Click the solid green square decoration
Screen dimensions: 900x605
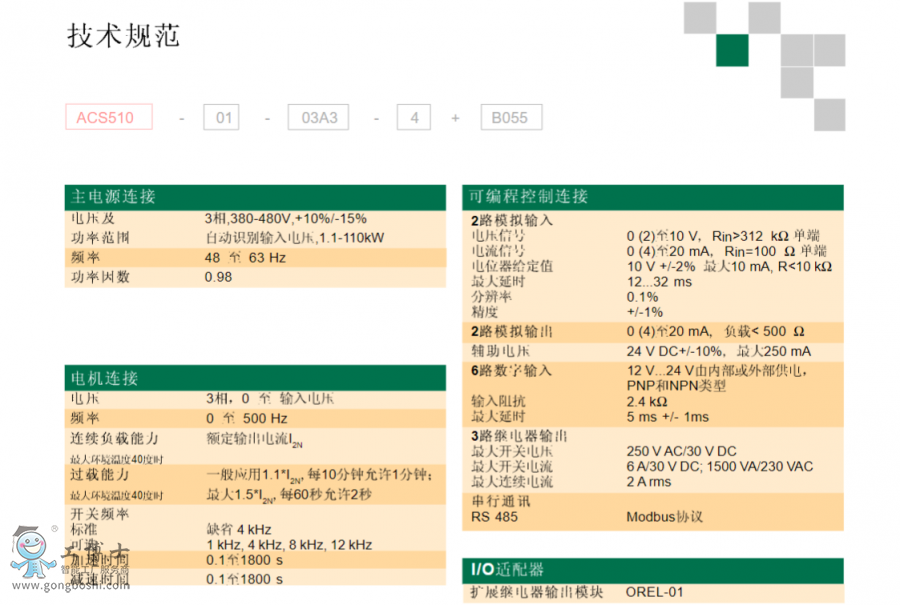[731, 50]
